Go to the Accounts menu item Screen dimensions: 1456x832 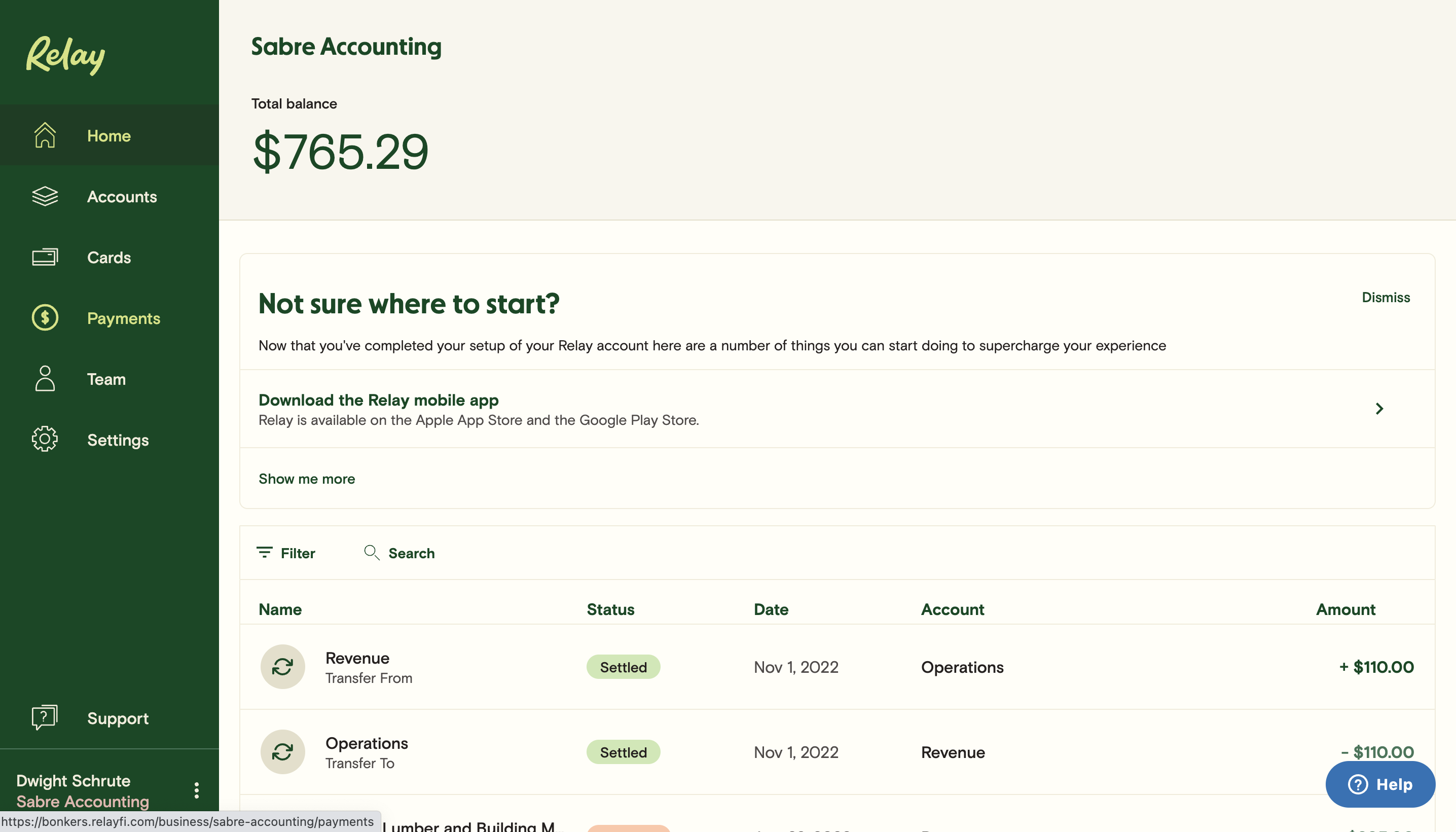122,197
